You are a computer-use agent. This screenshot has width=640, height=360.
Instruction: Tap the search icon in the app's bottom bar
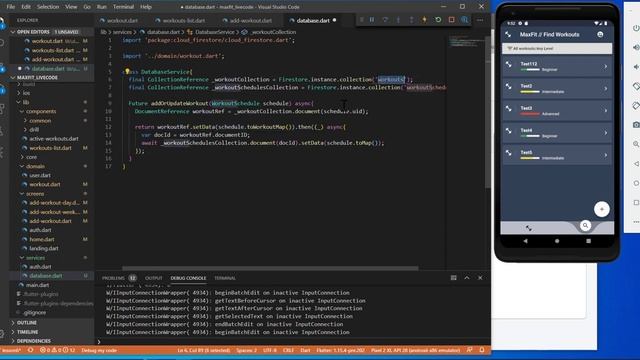pyautogui.click(x=585, y=225)
